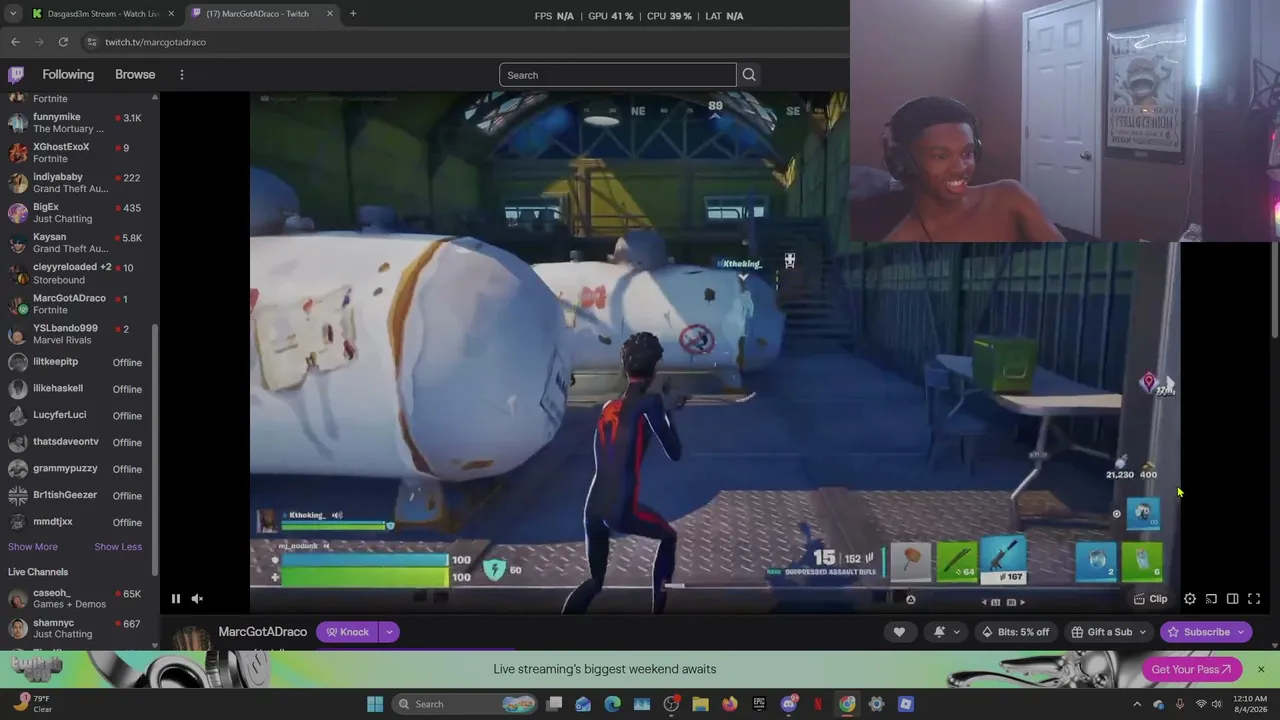Subscribe to MarcGotADraco
The width and height of the screenshot is (1280, 720).
(1205, 632)
